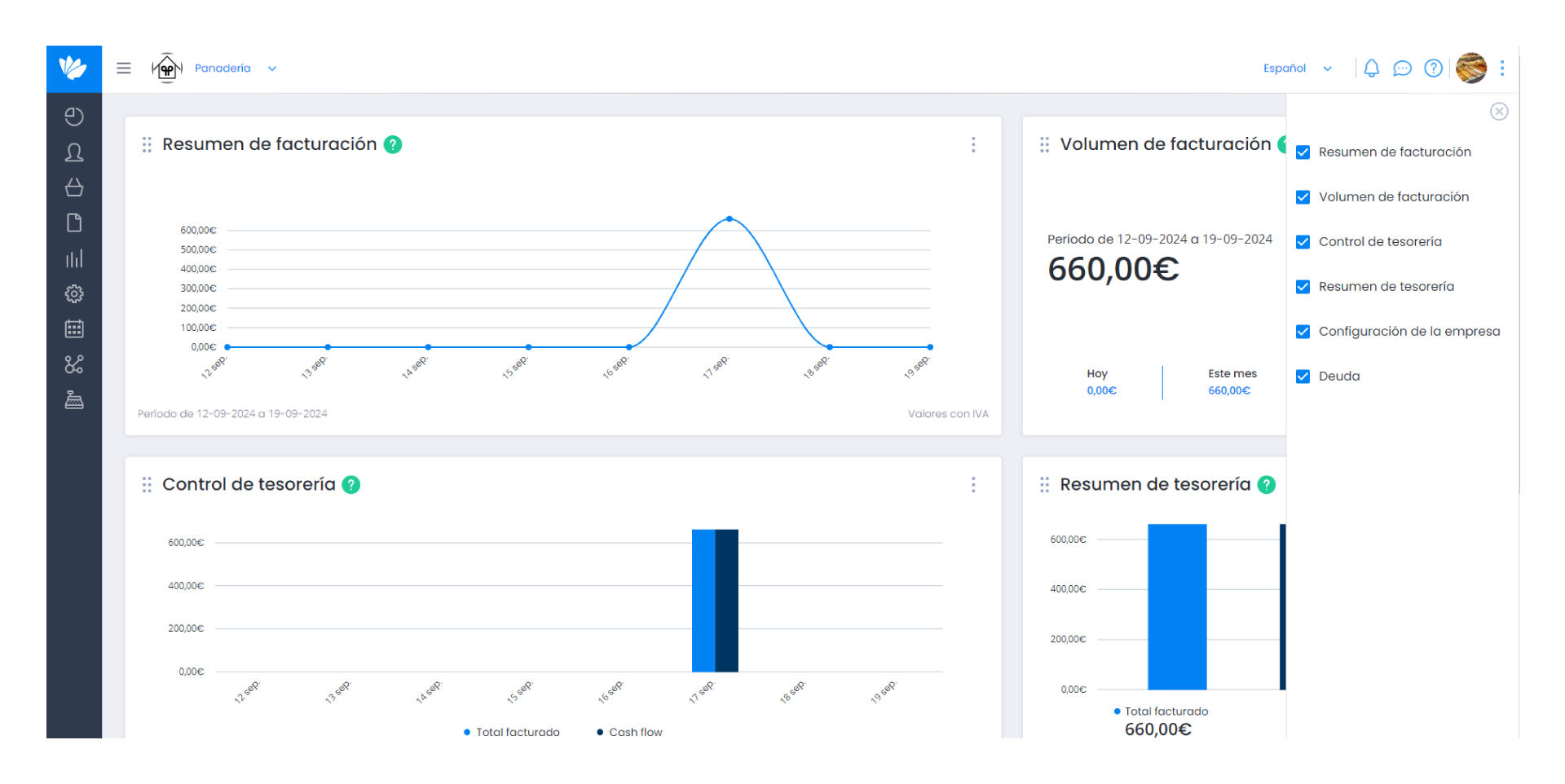
Task: Click the 19 sep data point on line chart
Action: pyautogui.click(x=930, y=347)
